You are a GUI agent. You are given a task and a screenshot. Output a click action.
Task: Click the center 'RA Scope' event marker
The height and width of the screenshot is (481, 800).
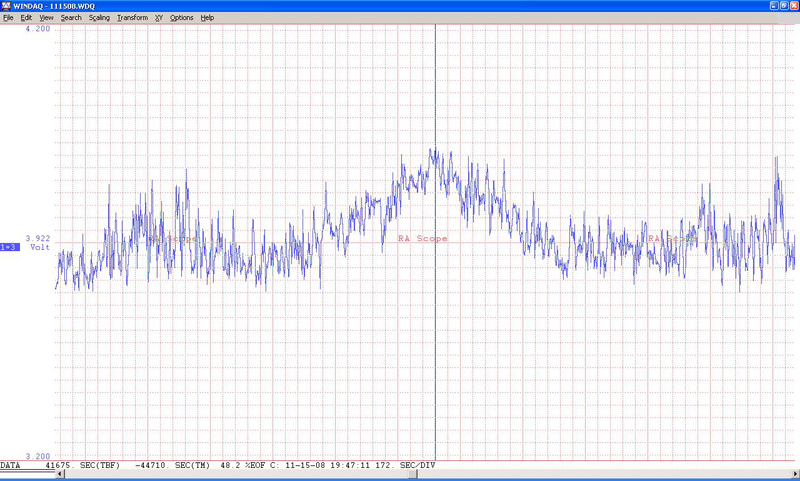pos(422,238)
